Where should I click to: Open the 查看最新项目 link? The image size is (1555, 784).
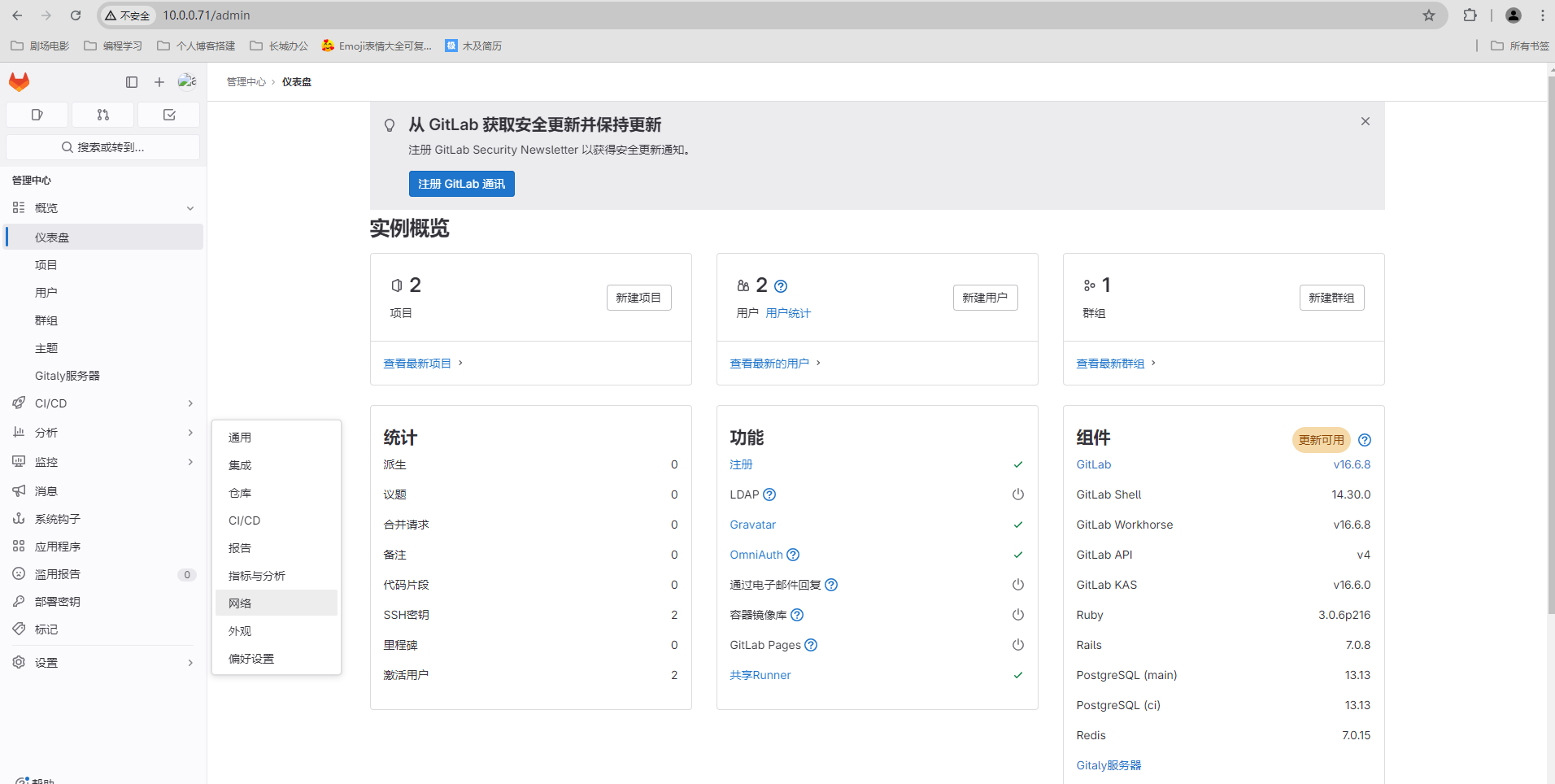click(x=417, y=364)
